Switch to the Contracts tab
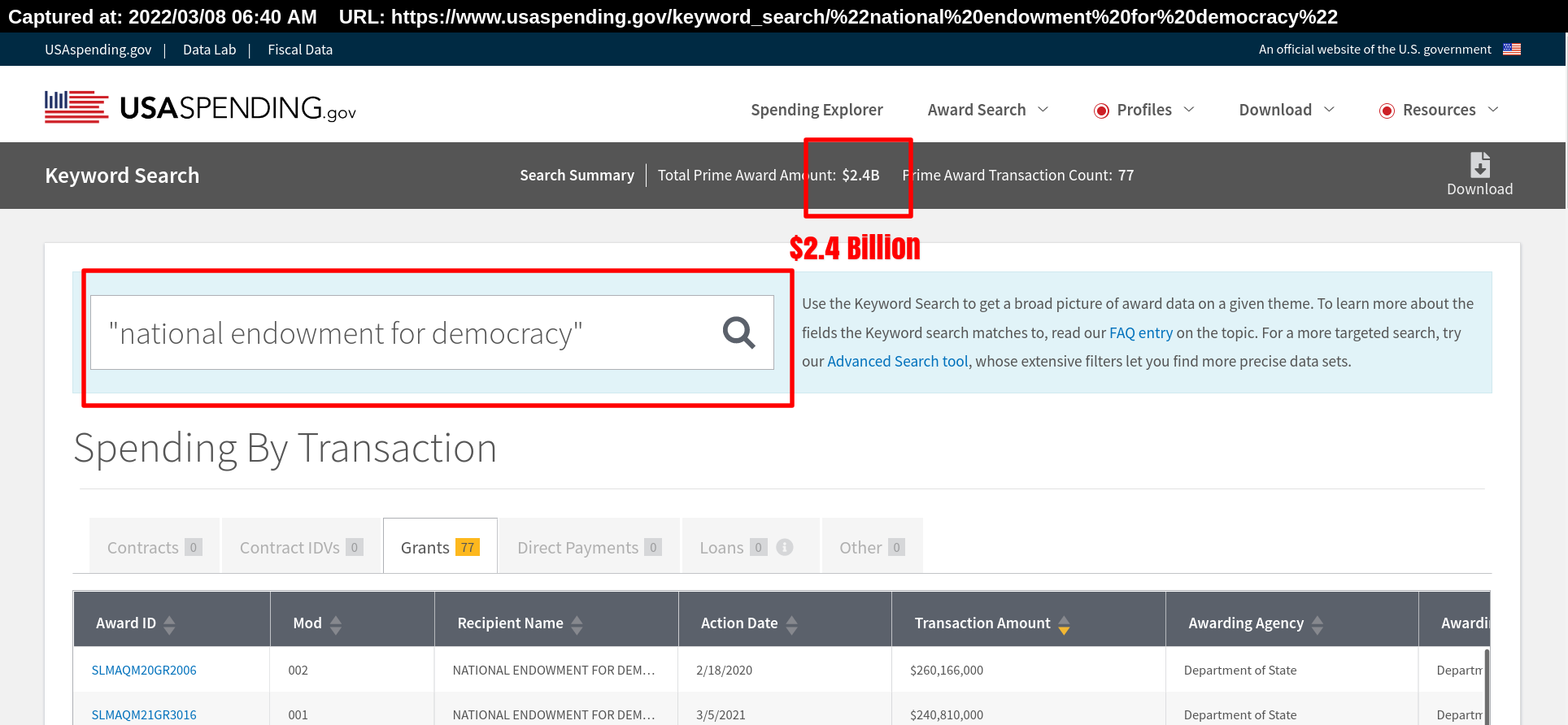This screenshot has width=1568, height=725. (x=155, y=546)
